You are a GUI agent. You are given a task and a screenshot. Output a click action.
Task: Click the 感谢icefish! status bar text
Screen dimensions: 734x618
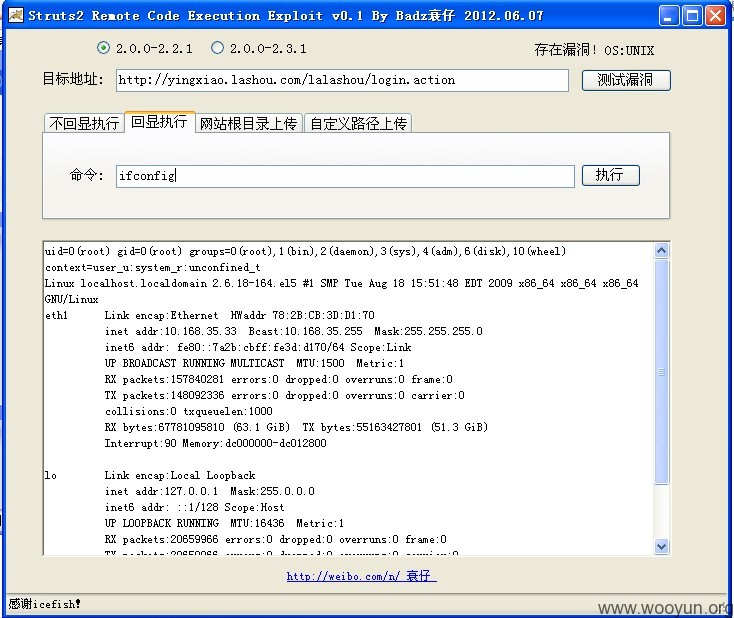[44, 604]
